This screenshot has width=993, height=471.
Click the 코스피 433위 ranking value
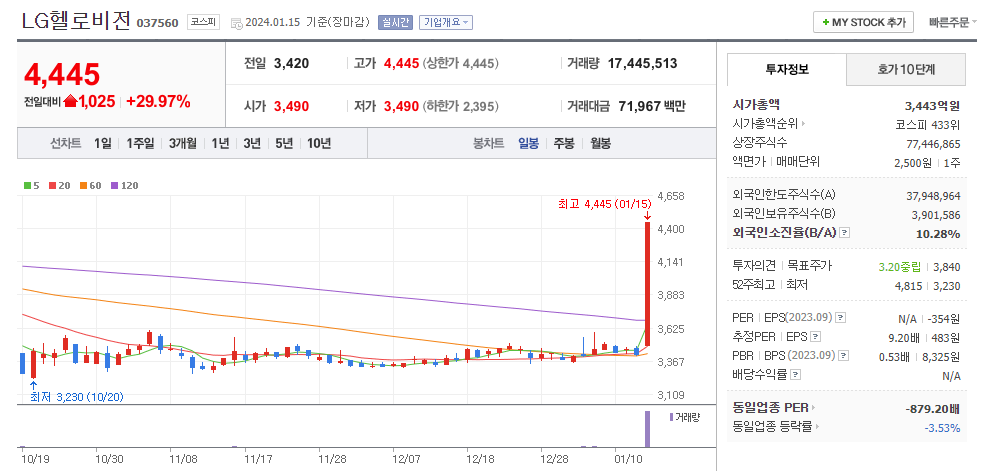pos(928,125)
